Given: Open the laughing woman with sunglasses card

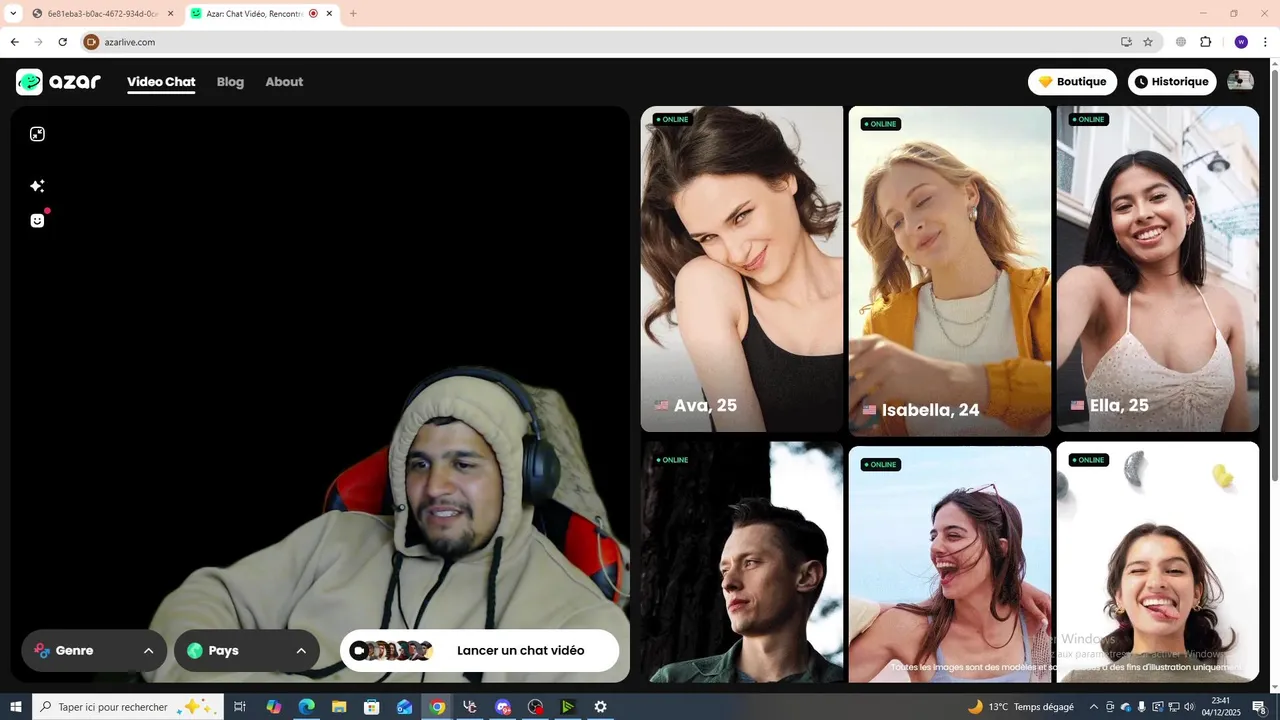Looking at the screenshot, I should click(950, 565).
